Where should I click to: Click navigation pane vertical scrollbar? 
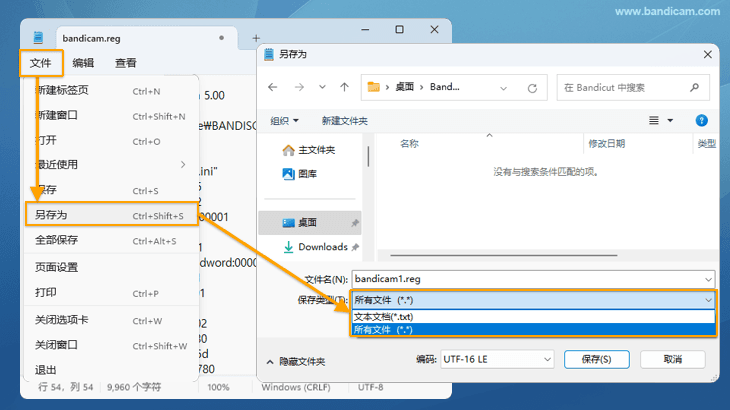point(368,156)
